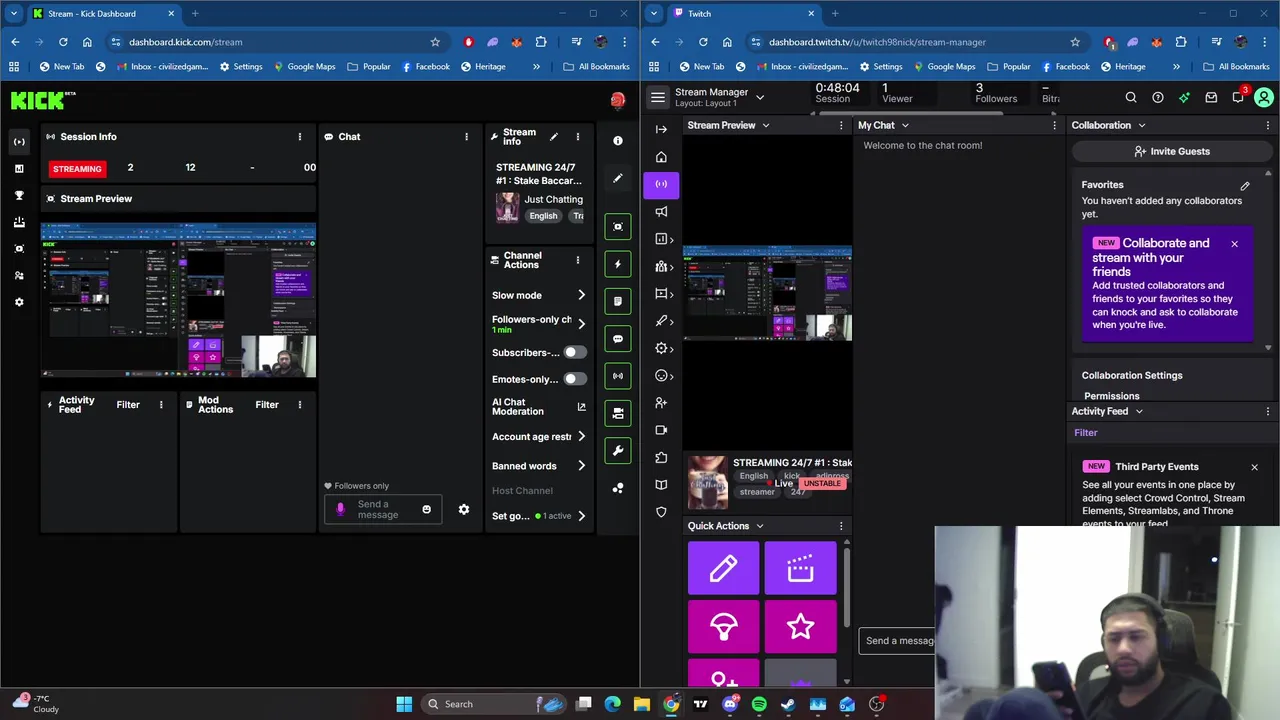Viewport: 1280px width, 720px height.
Task: Click Invite Guests button in Twitch Collaboration
Action: click(1171, 152)
